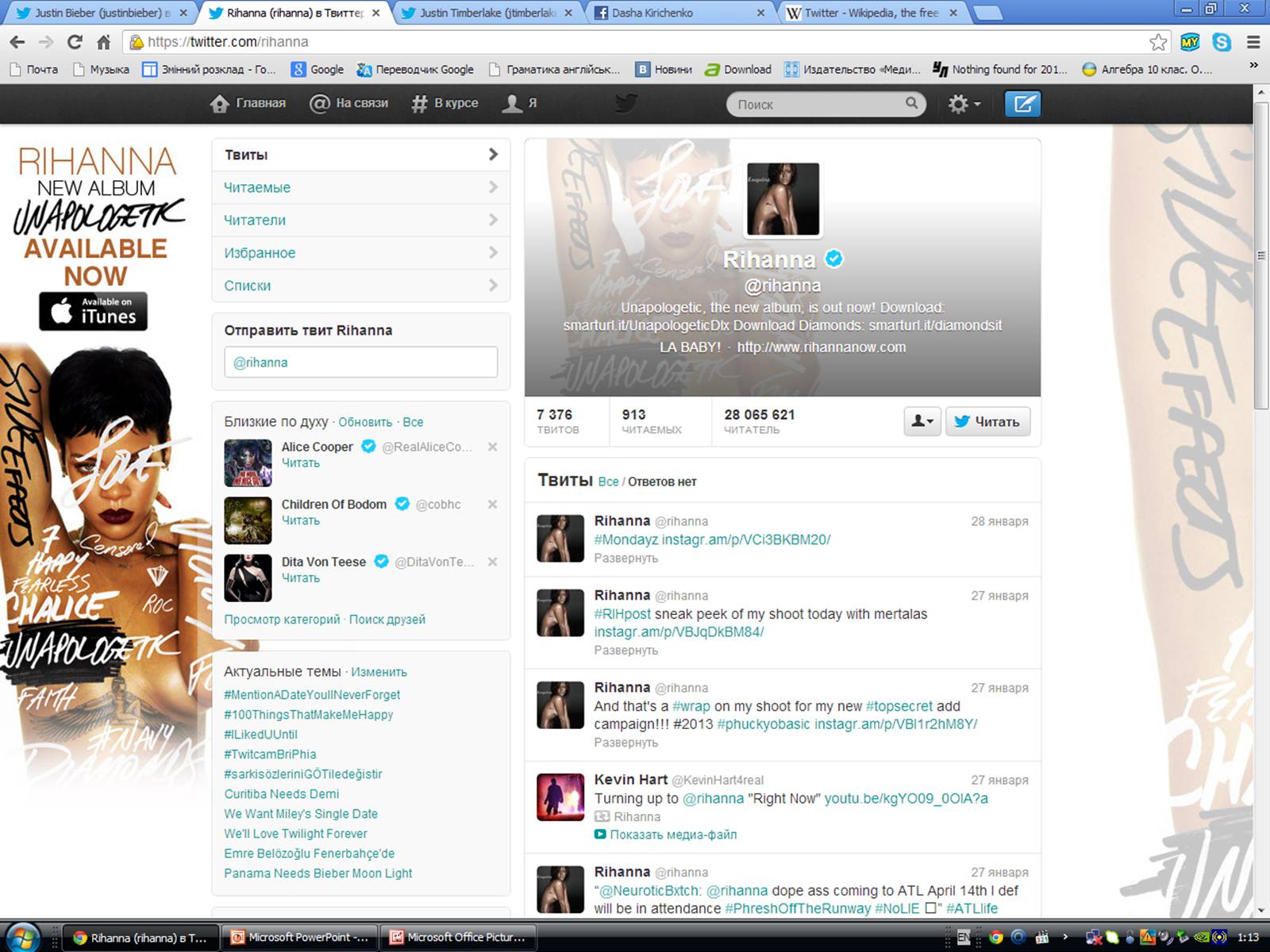Image resolution: width=1270 pixels, height=952 pixels.
Task: Click the Children Of Bodom avatar thumbnail
Action: [x=248, y=520]
